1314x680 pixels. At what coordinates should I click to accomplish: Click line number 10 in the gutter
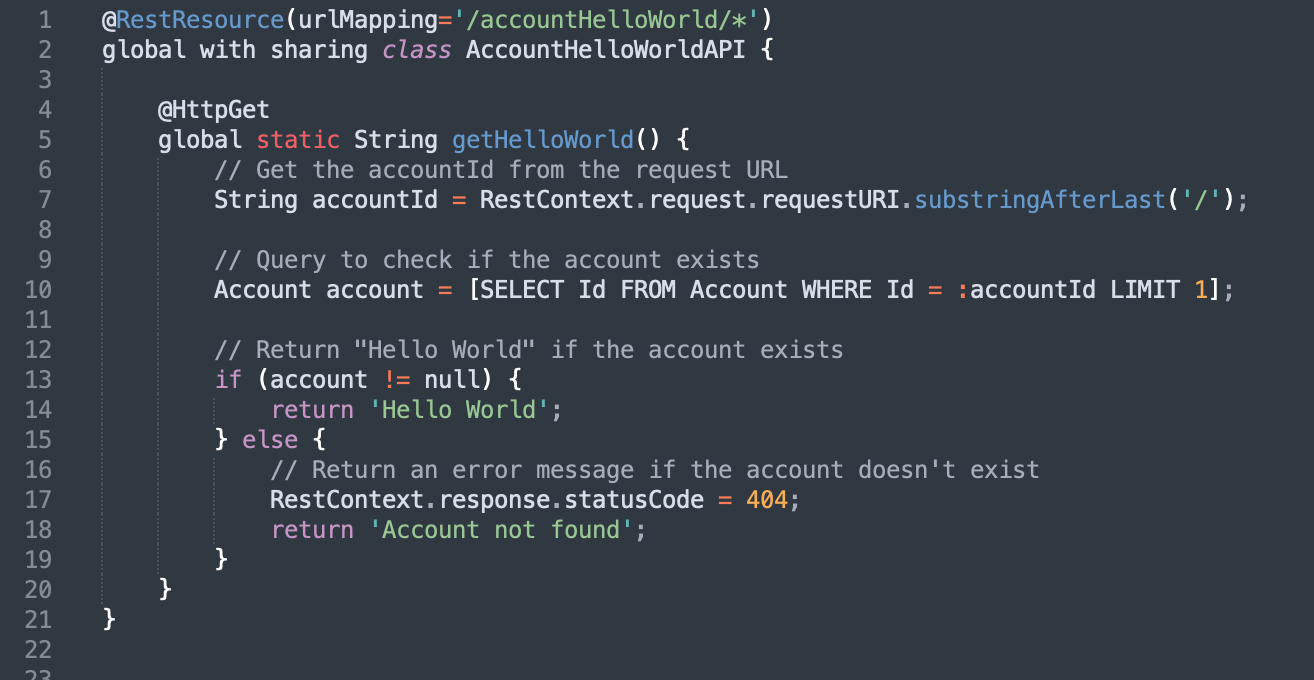pos(37,290)
